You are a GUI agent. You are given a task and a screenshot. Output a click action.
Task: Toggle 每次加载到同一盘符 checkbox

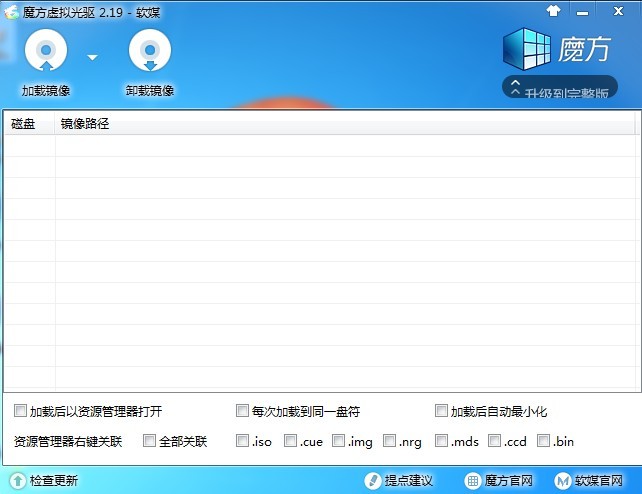click(x=242, y=411)
